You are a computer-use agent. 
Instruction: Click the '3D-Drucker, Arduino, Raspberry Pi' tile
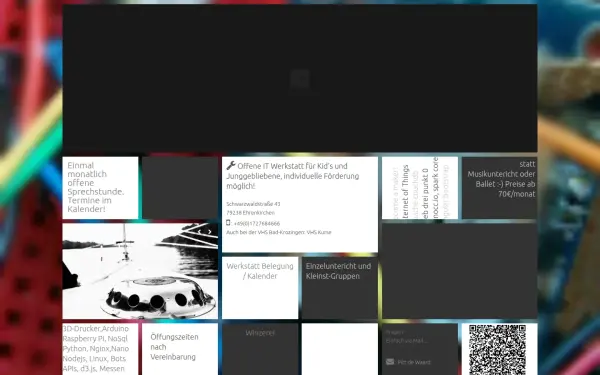coord(100,349)
